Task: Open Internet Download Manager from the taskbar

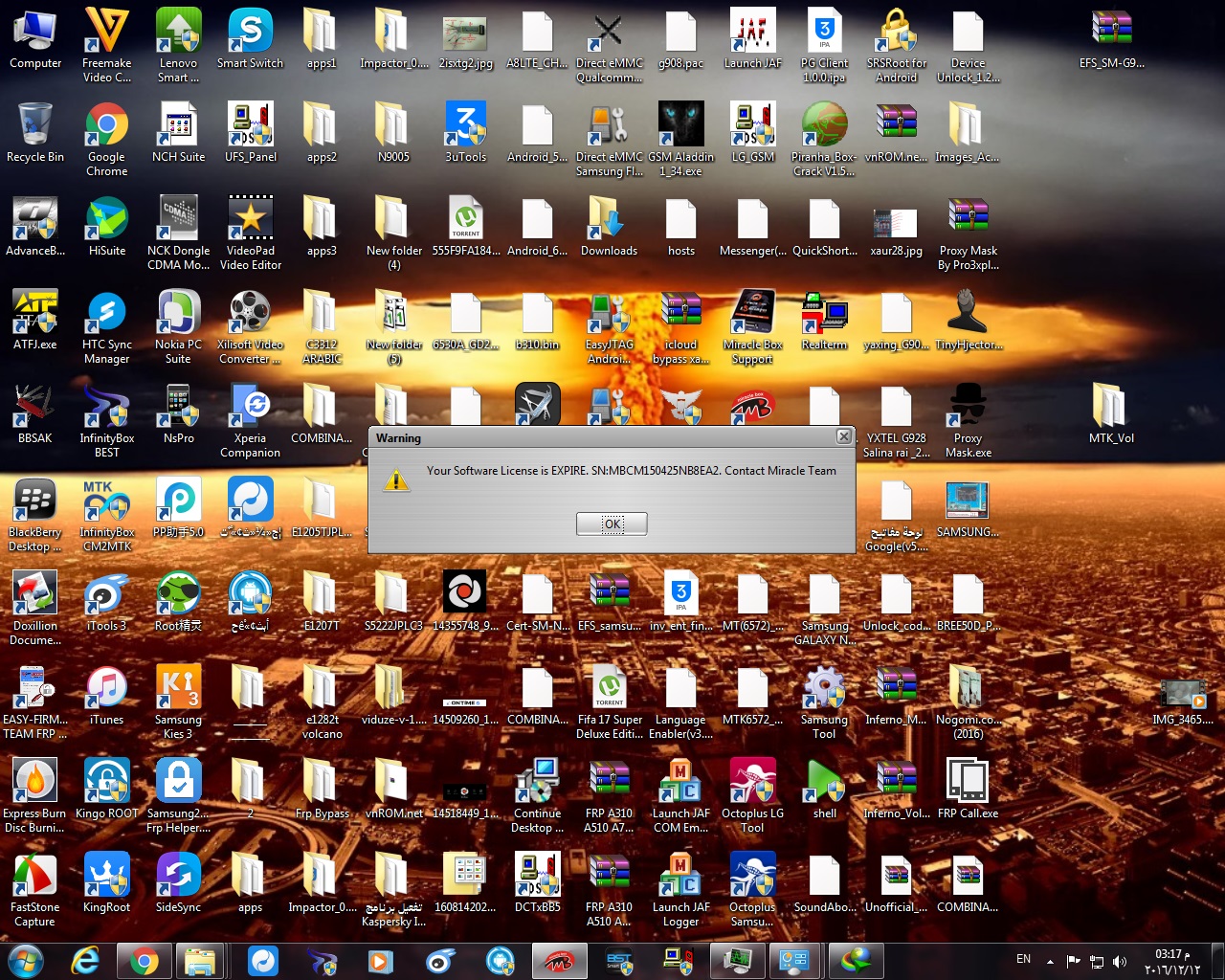Action: (x=857, y=960)
